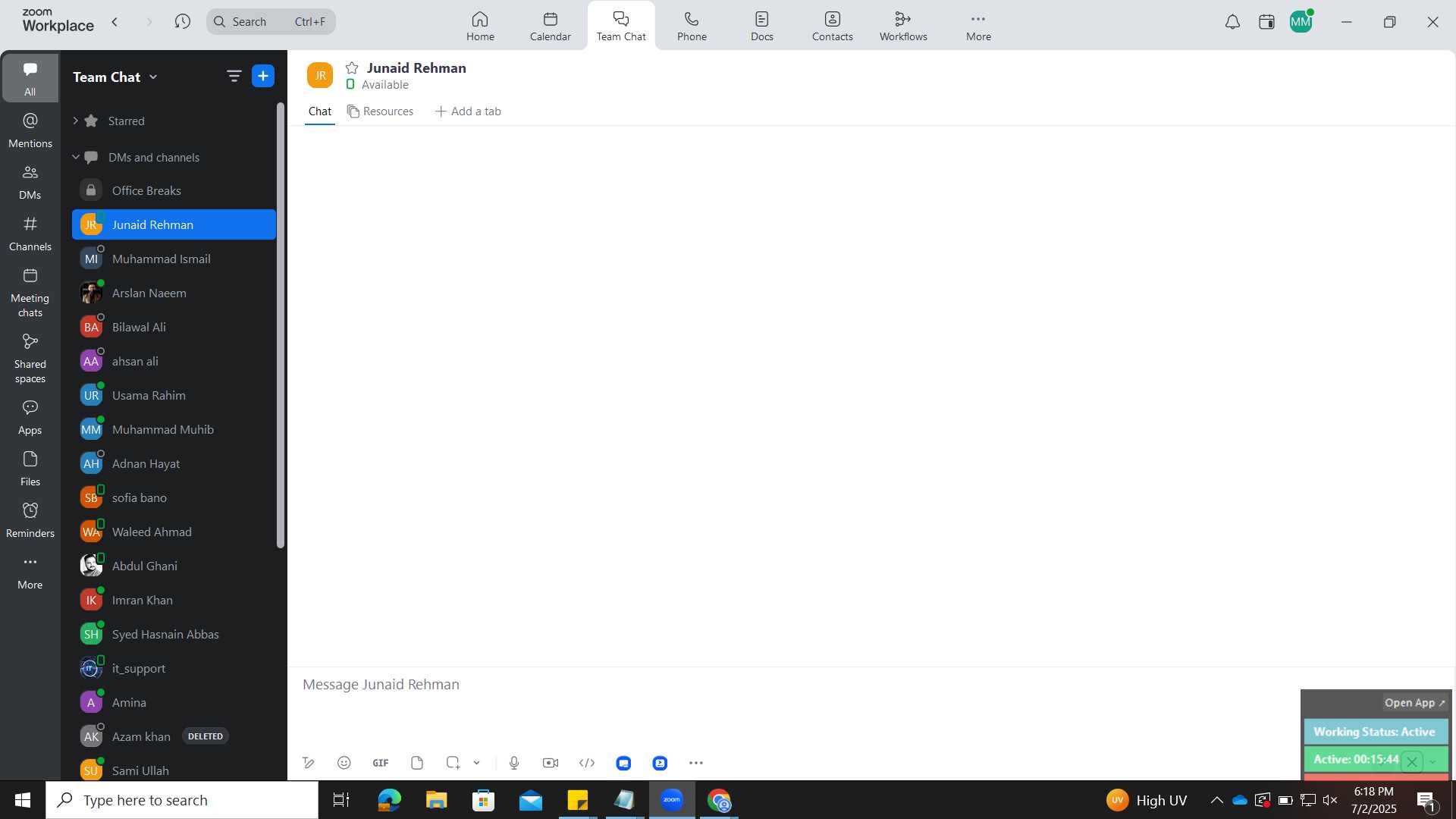Open the emoji picker
The width and height of the screenshot is (1456, 819).
pyautogui.click(x=344, y=763)
